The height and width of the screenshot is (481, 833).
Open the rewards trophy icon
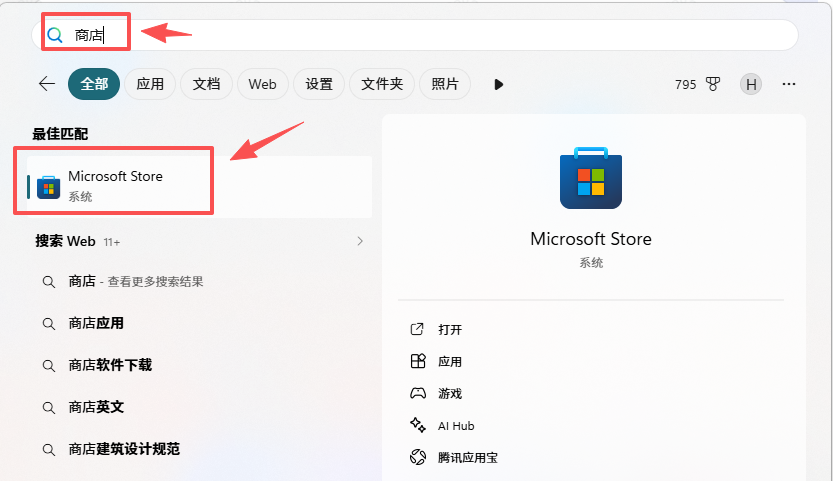point(713,84)
